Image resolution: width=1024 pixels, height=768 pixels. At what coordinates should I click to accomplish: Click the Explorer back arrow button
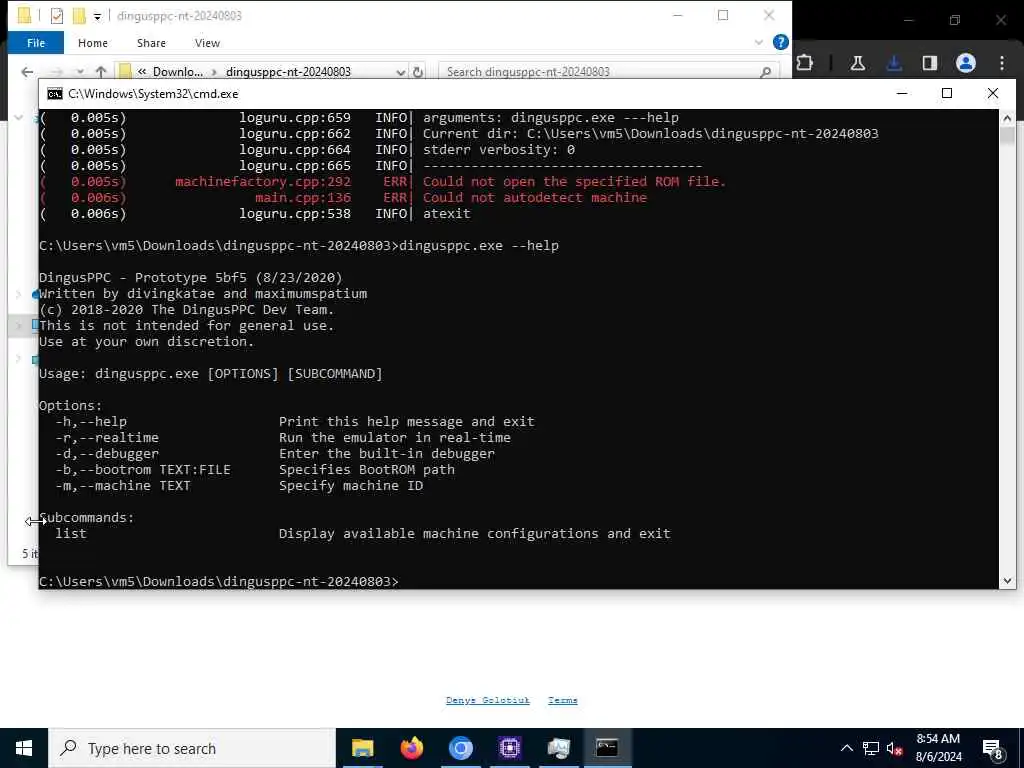pos(27,72)
